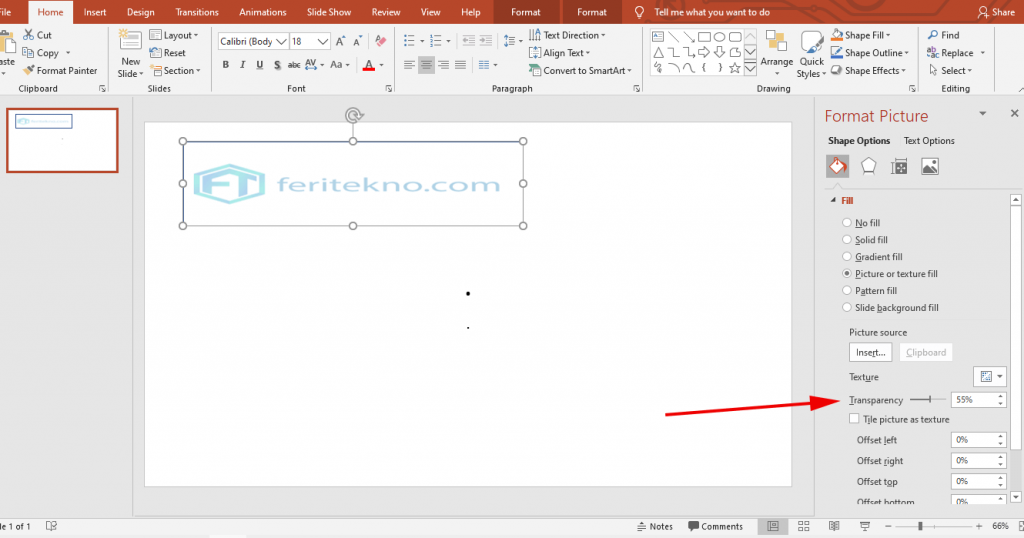Viewport: 1024px width, 538px height.
Task: Open the Fill & Line pane icon
Action: click(x=838, y=166)
